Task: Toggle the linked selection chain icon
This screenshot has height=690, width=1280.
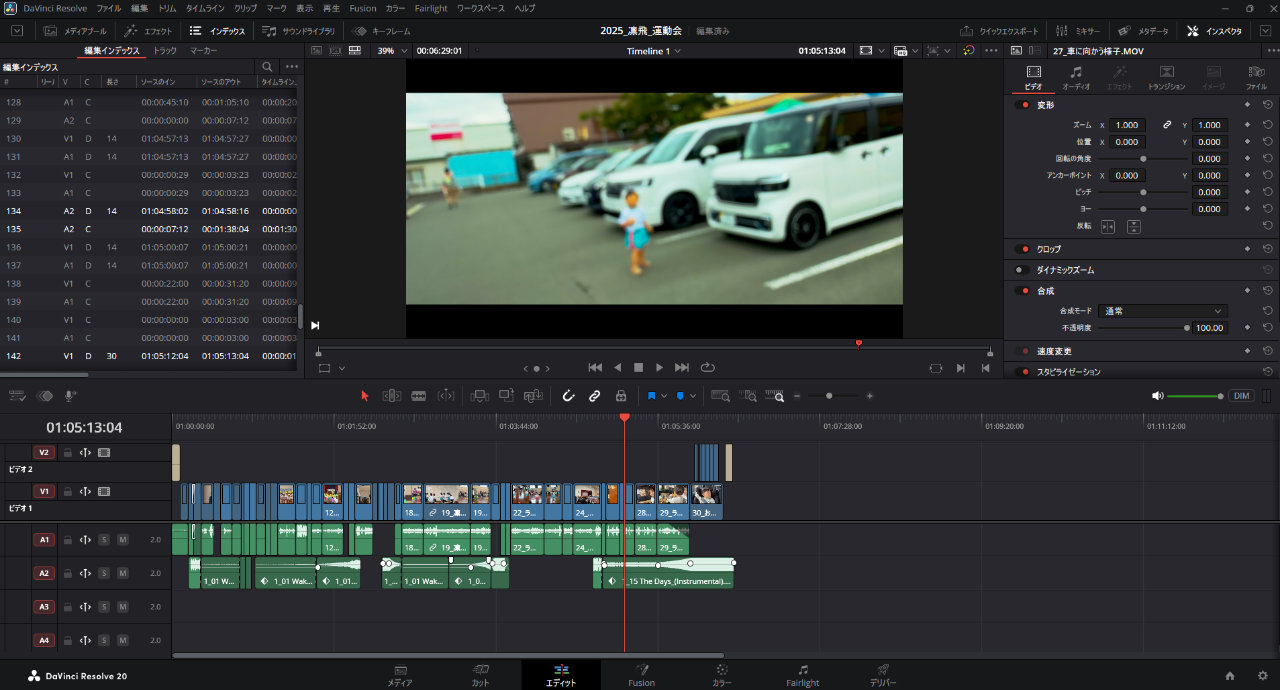Action: 594,396
